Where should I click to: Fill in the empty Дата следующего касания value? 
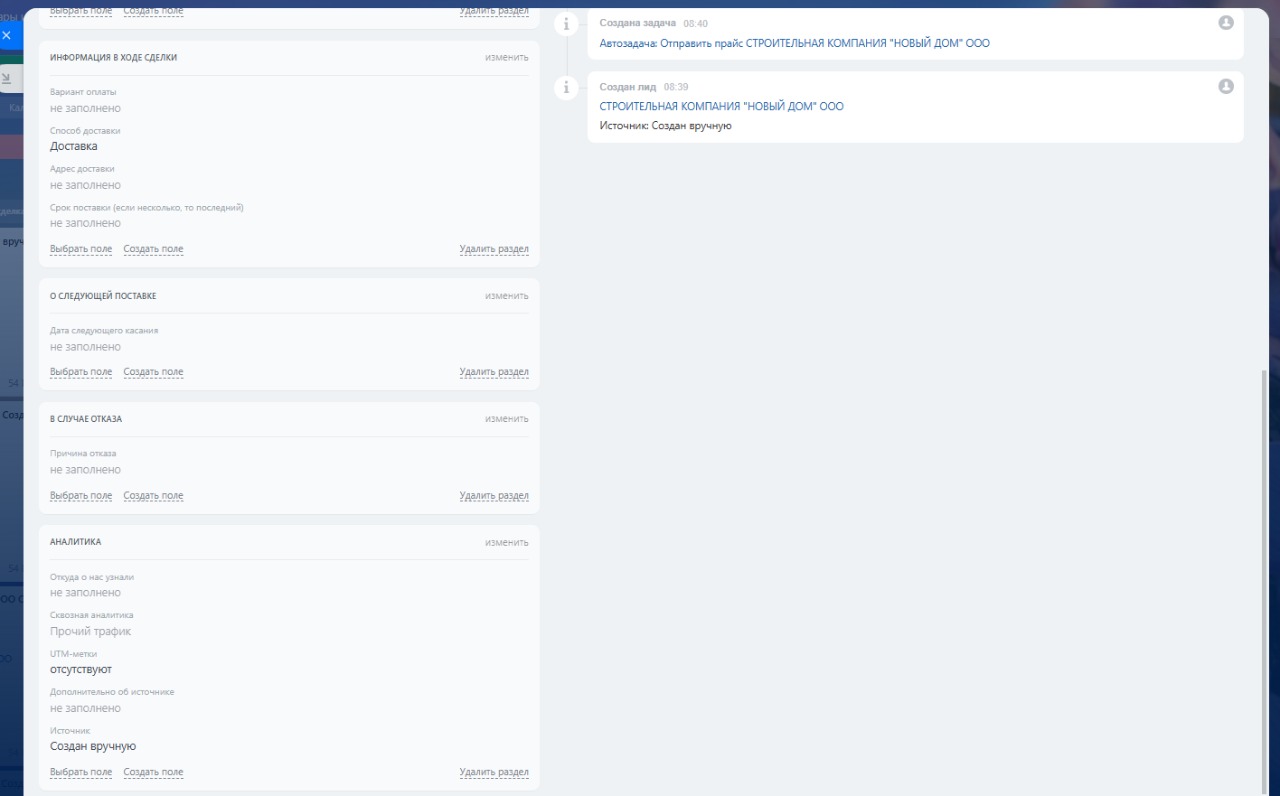click(85, 347)
